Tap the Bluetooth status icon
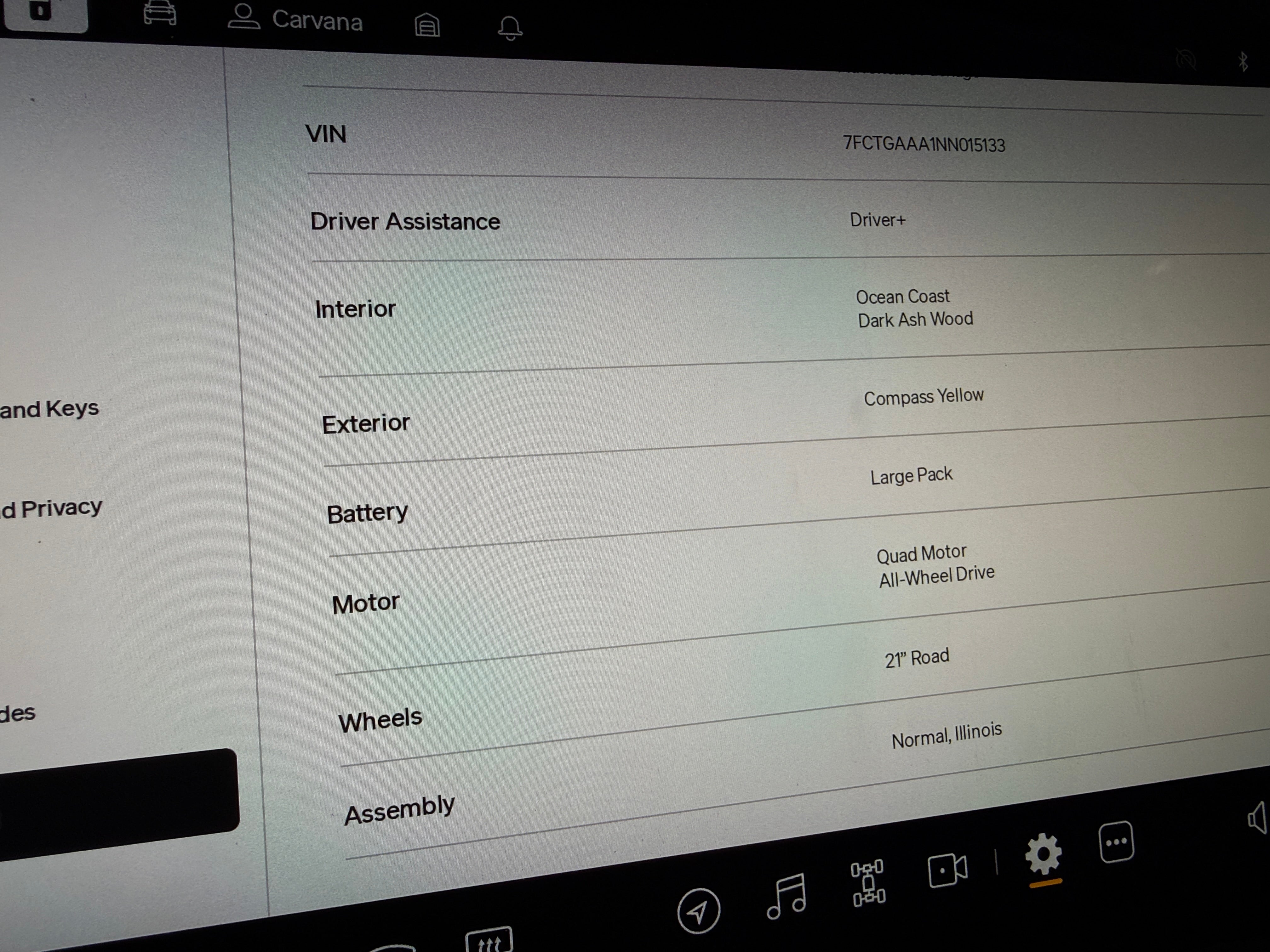 pyautogui.click(x=1243, y=61)
